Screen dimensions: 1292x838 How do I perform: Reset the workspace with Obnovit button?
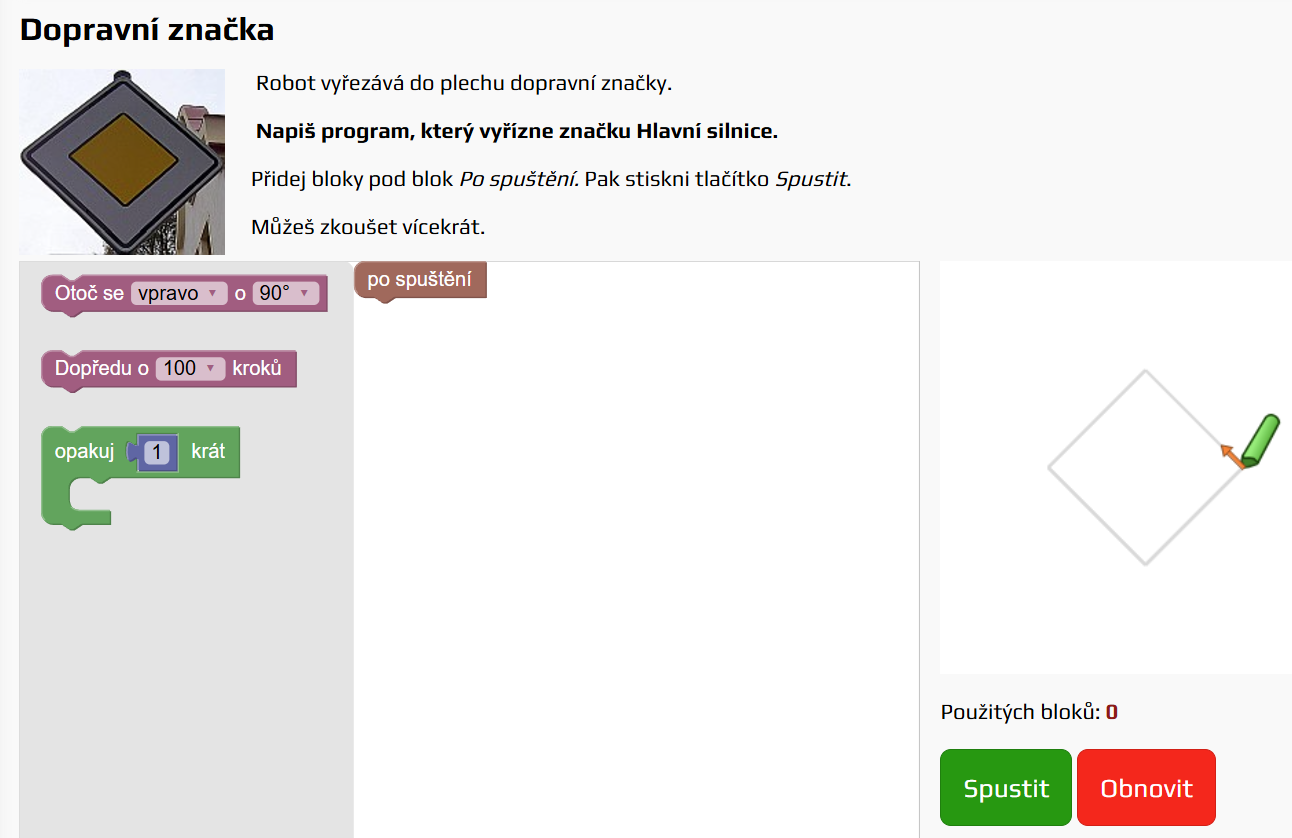[x=1146, y=788]
